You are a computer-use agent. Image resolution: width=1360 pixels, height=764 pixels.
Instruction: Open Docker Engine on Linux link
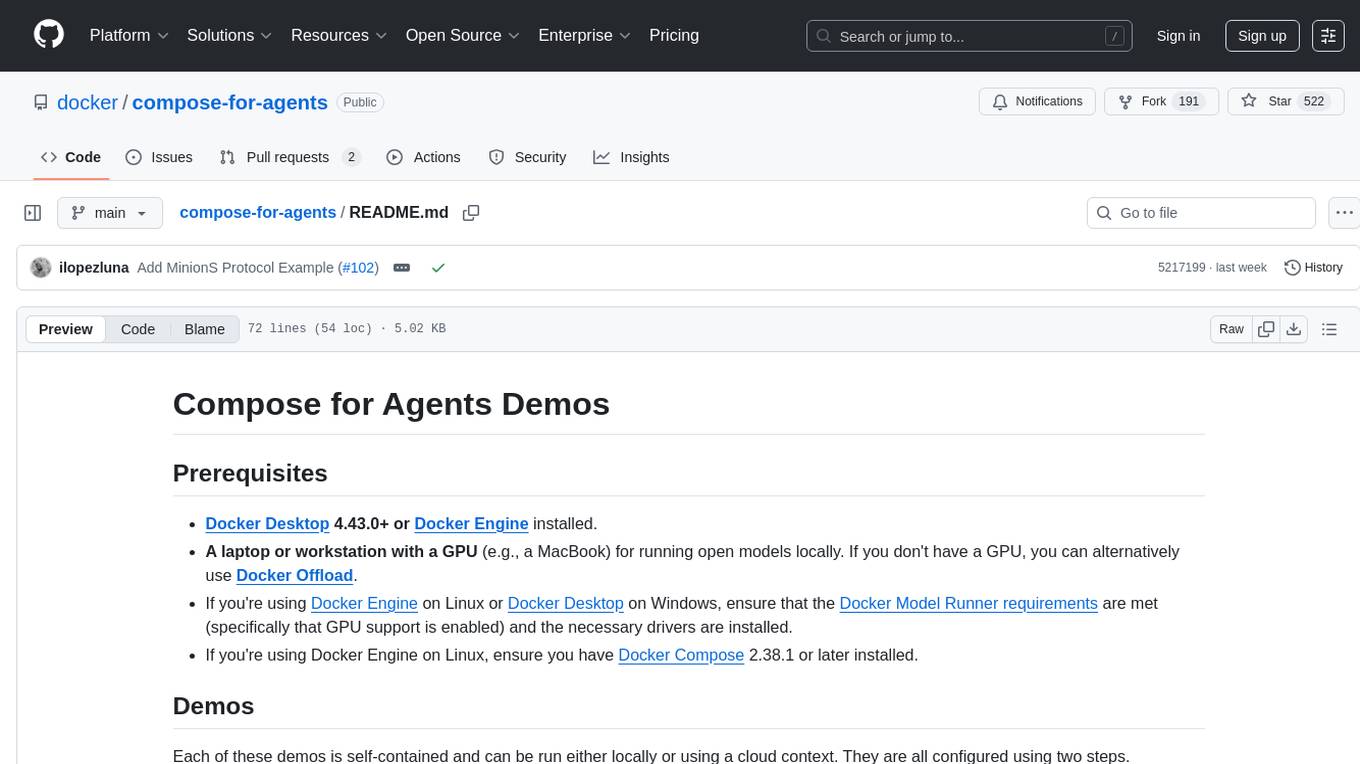tap(364, 603)
